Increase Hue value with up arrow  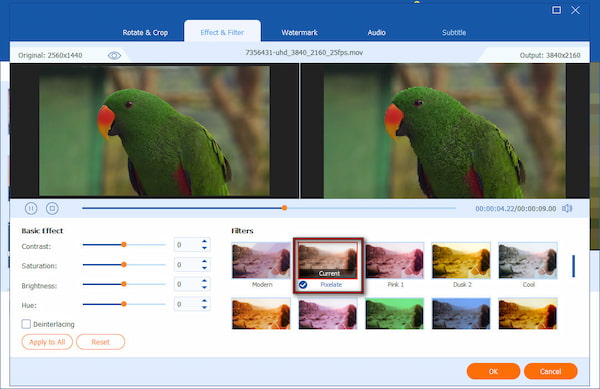(x=204, y=301)
